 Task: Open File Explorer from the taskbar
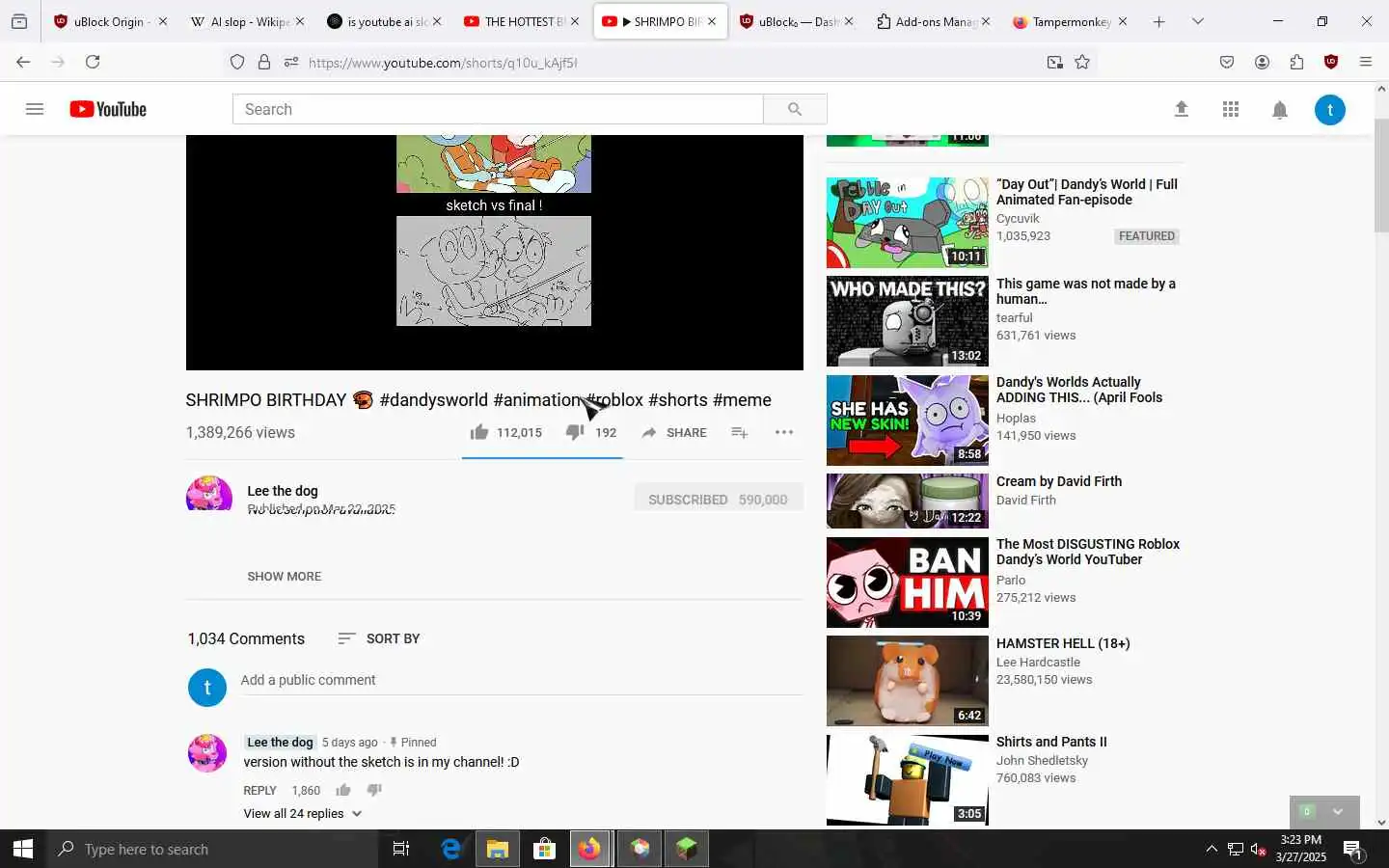(x=498, y=849)
